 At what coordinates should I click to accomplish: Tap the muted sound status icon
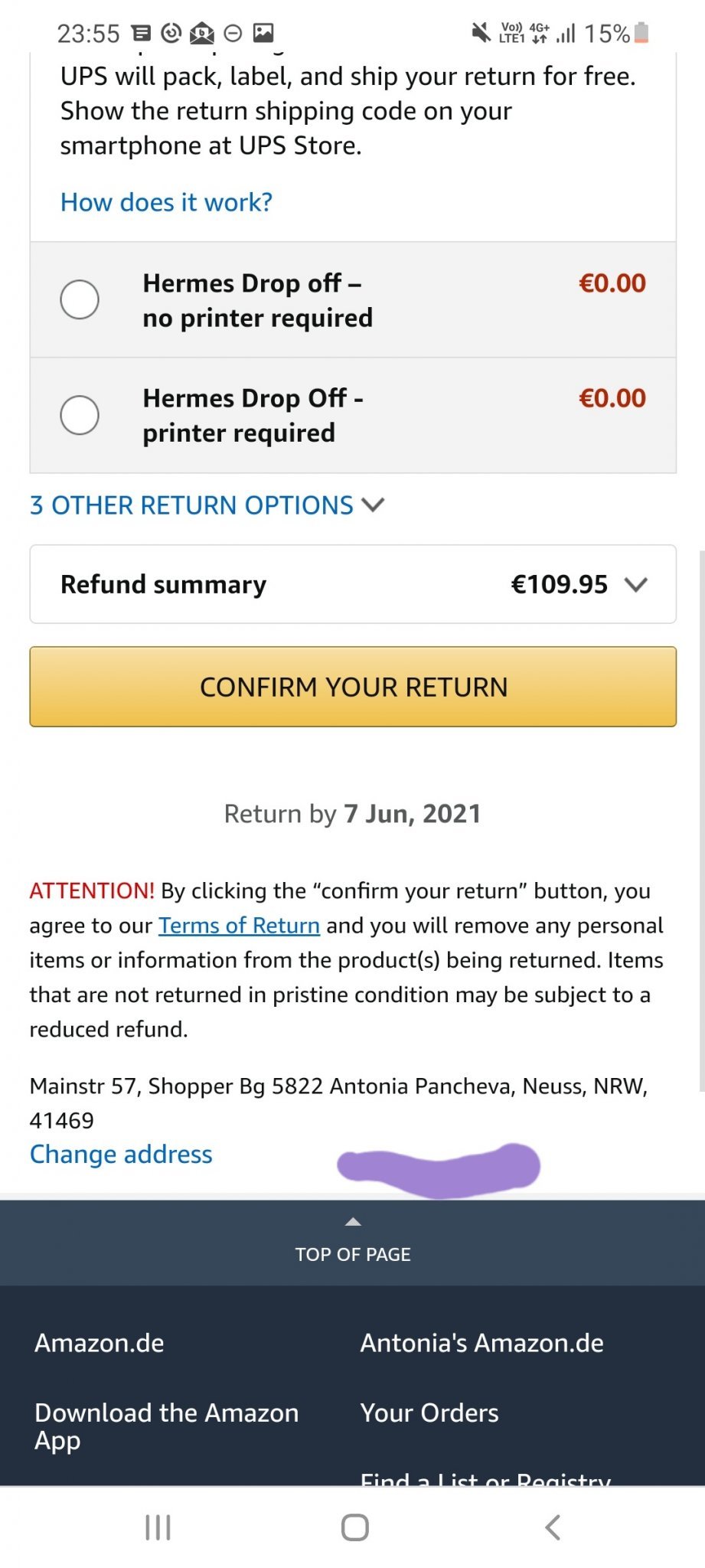[481, 33]
